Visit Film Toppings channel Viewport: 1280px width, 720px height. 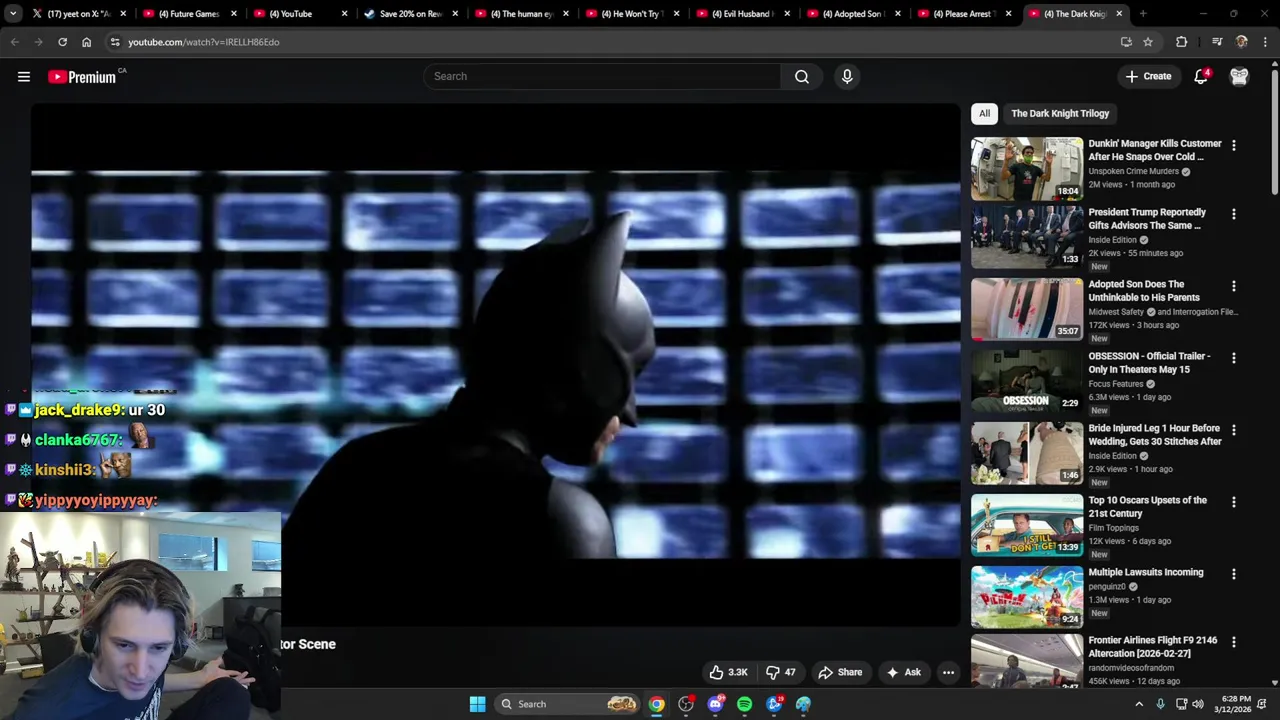pyautogui.click(x=1113, y=527)
